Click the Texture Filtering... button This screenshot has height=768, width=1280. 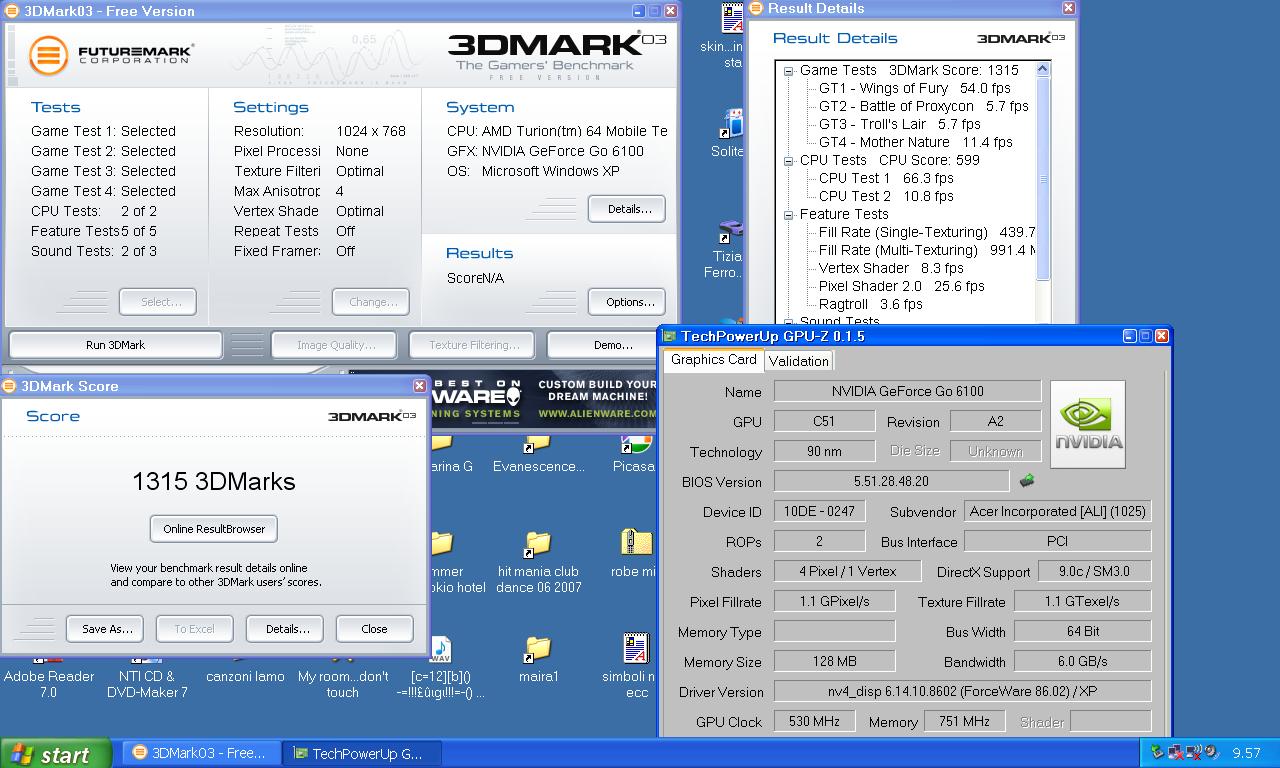click(x=472, y=345)
